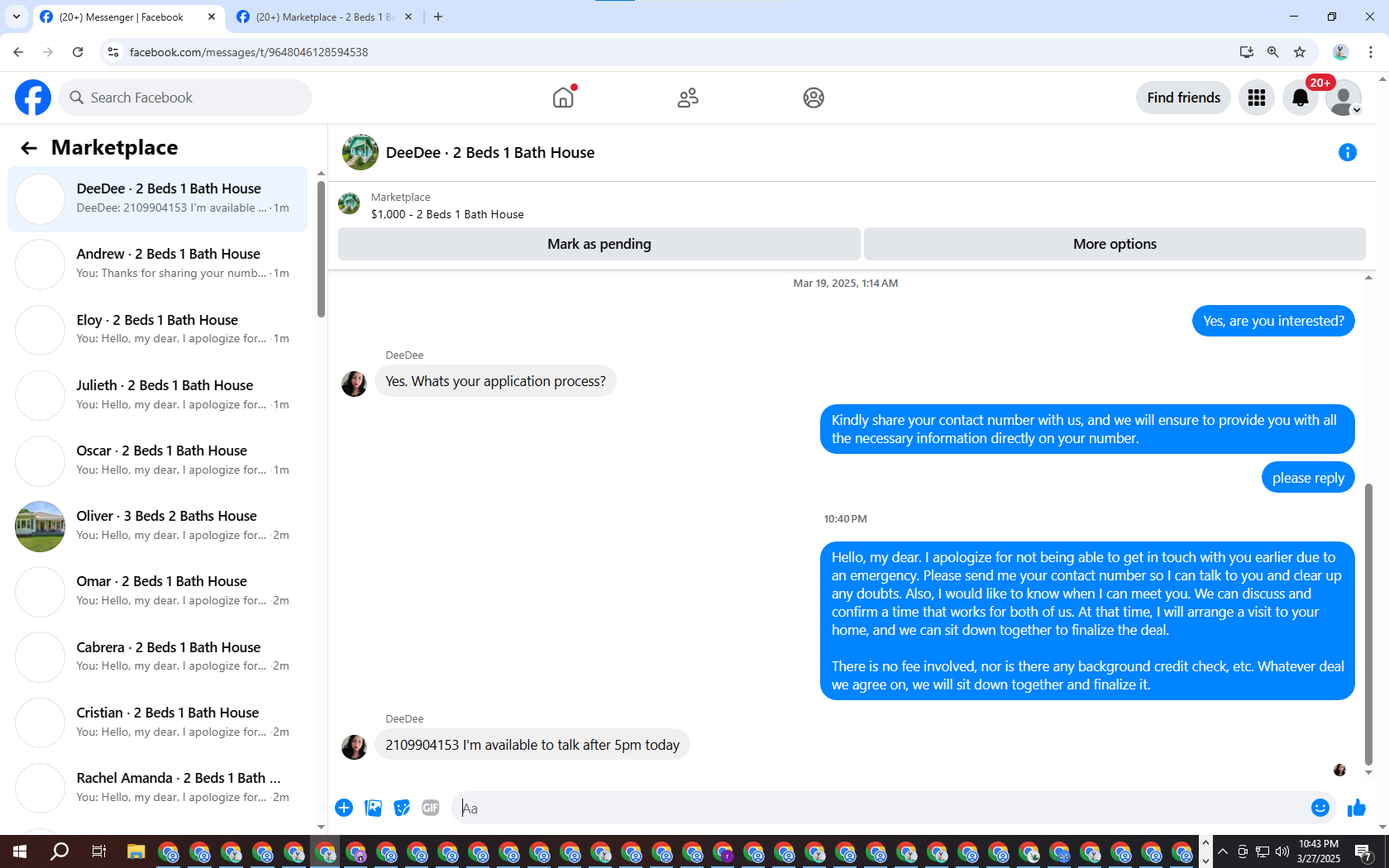Open Cabrera 2 Beds 1 Bath conversation
This screenshot has width=1389, height=868.
pos(157,657)
